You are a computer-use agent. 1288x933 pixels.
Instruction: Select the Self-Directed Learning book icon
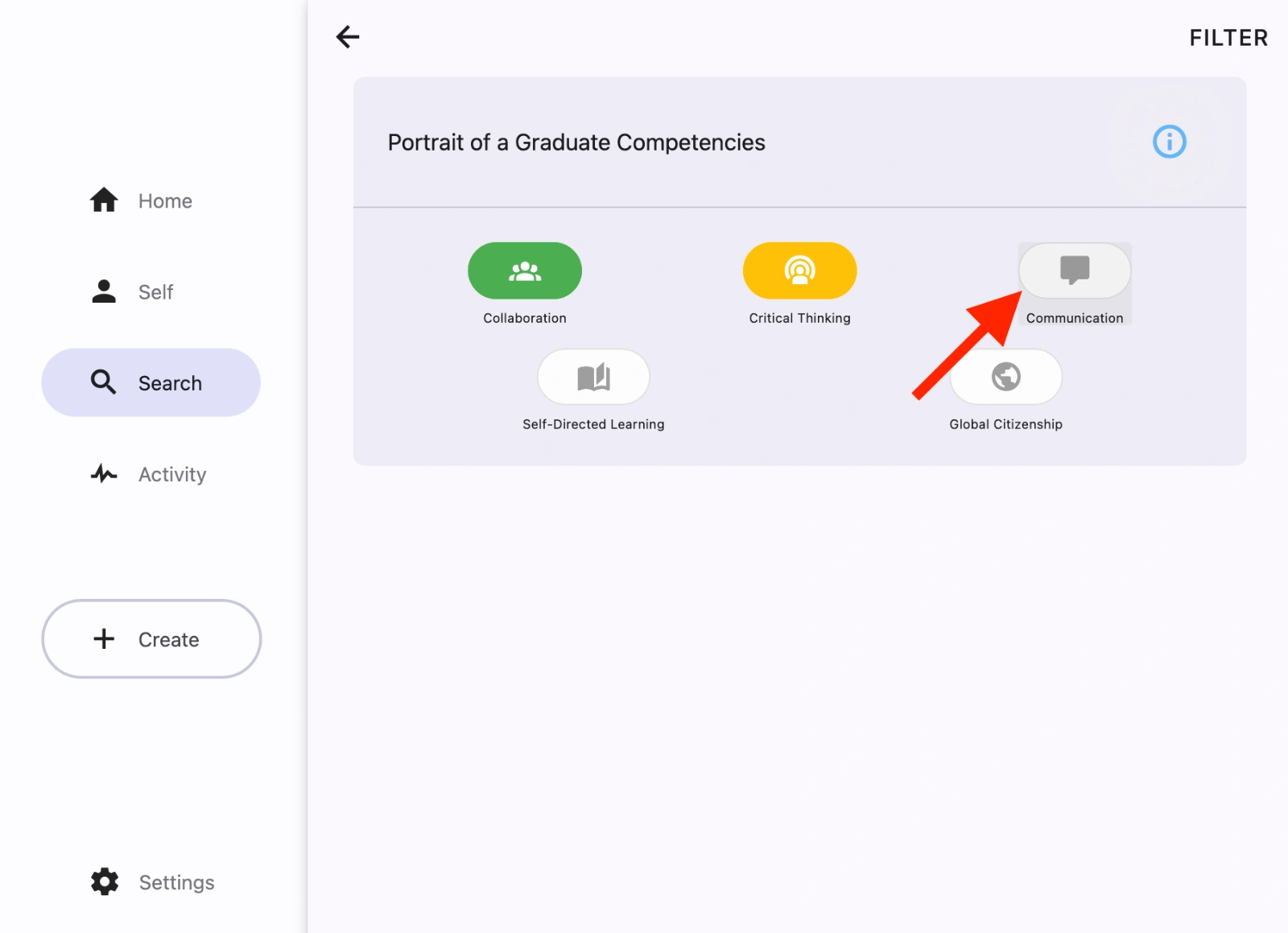coord(595,376)
